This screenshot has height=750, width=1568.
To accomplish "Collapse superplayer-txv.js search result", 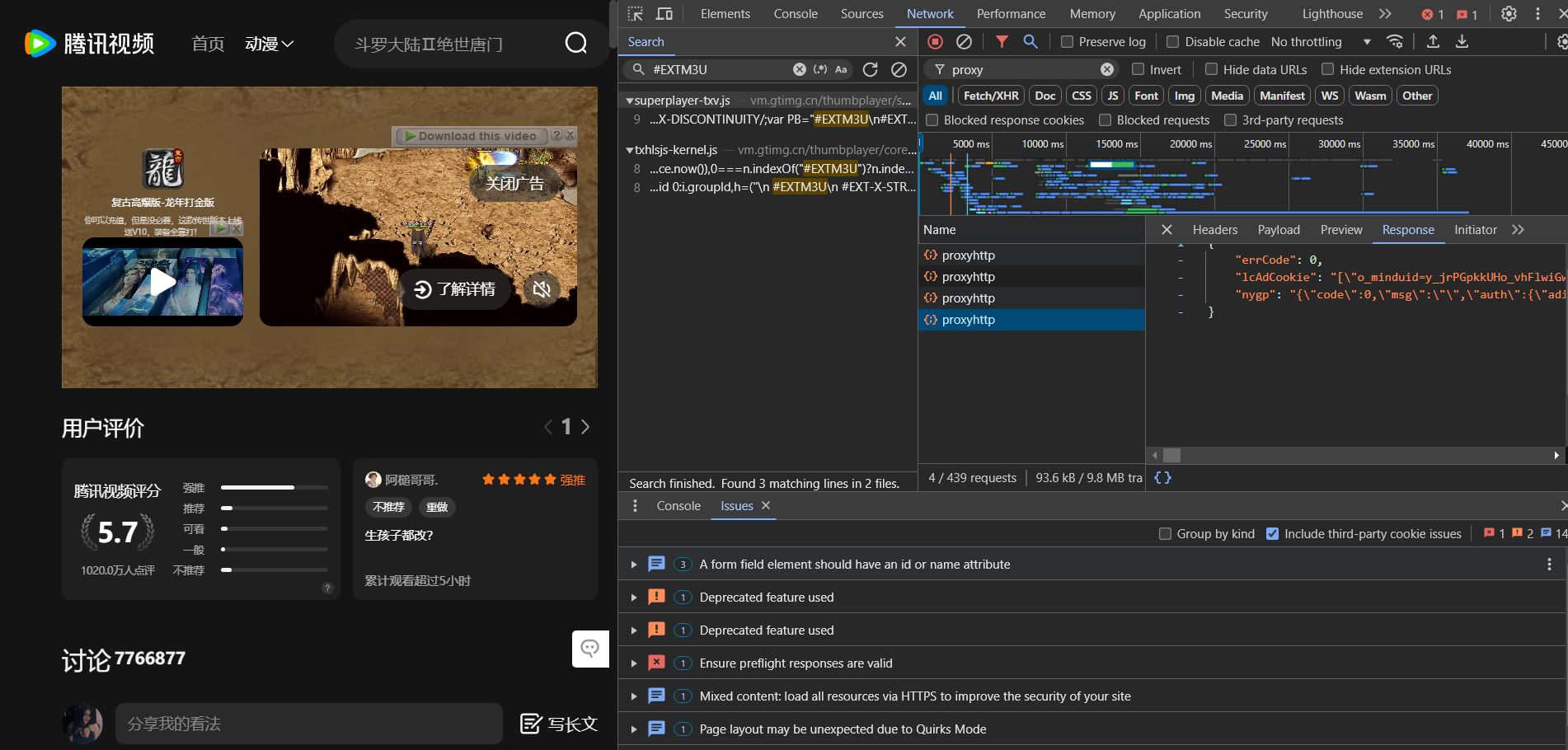I will click(630, 101).
